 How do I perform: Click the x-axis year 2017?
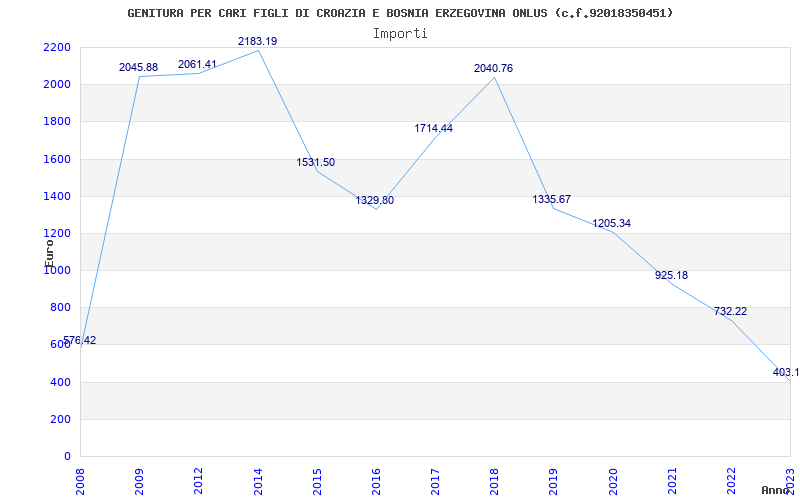(435, 481)
